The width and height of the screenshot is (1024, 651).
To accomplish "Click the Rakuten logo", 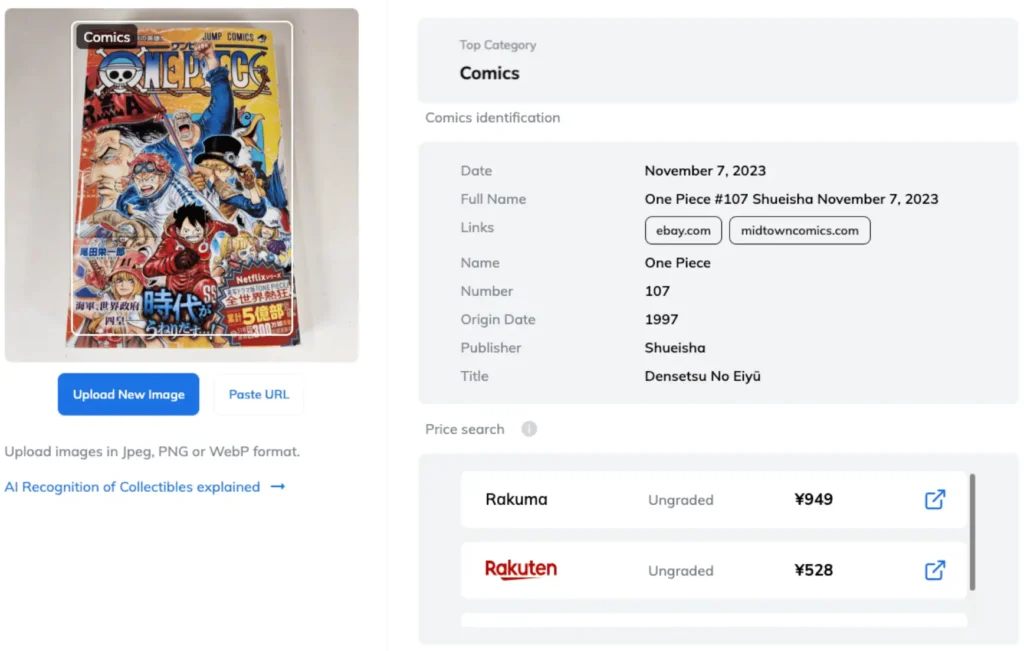I will click(520, 569).
